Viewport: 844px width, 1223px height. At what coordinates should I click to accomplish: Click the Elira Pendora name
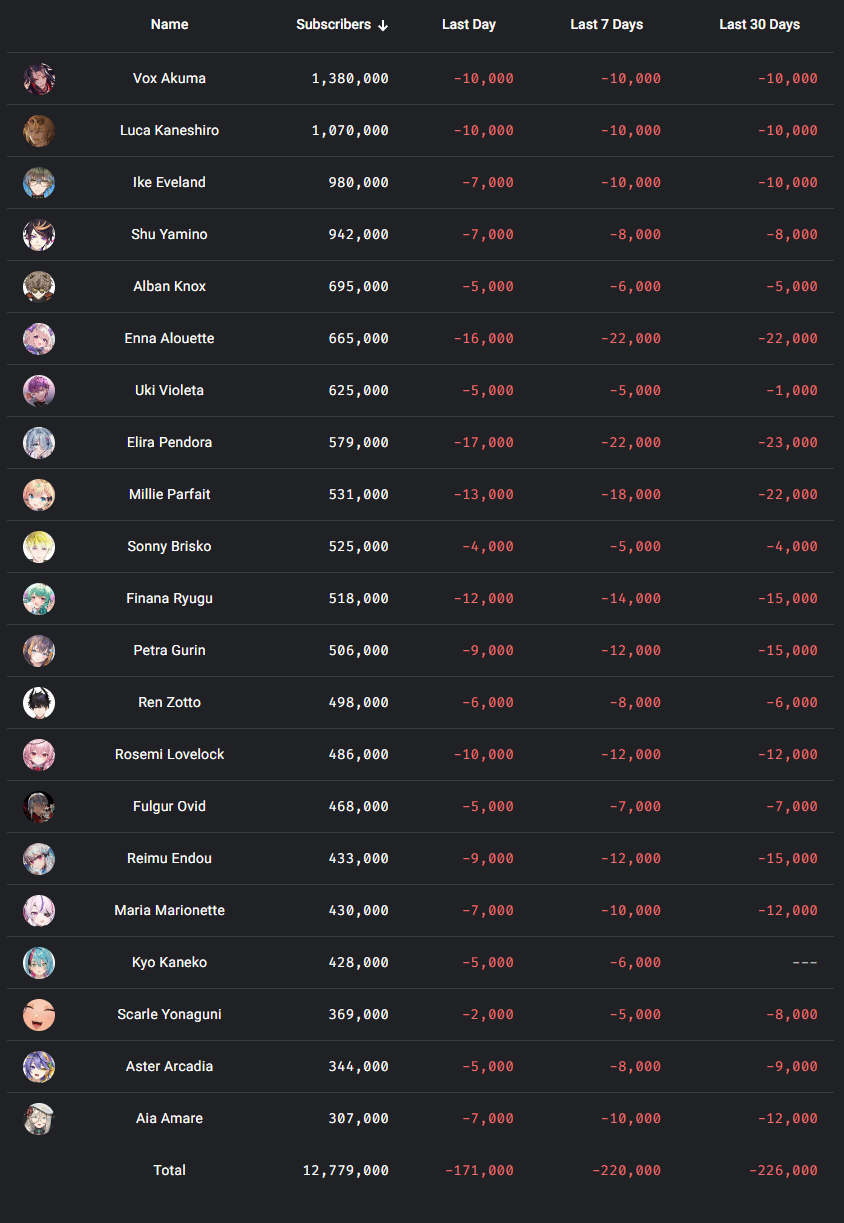tap(169, 442)
